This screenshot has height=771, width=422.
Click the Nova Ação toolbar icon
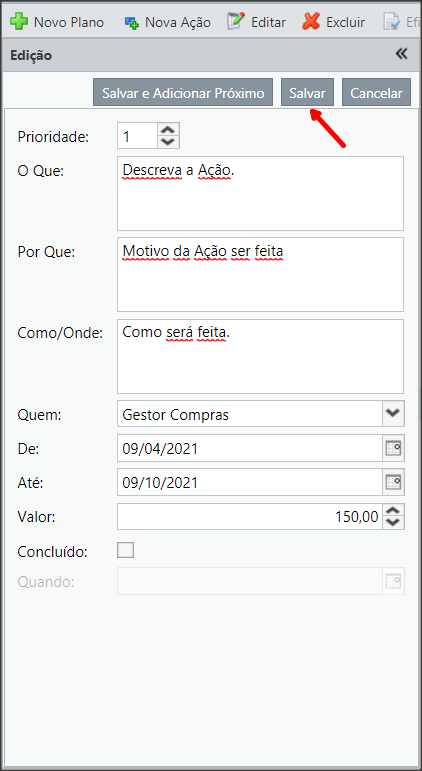coord(131,23)
